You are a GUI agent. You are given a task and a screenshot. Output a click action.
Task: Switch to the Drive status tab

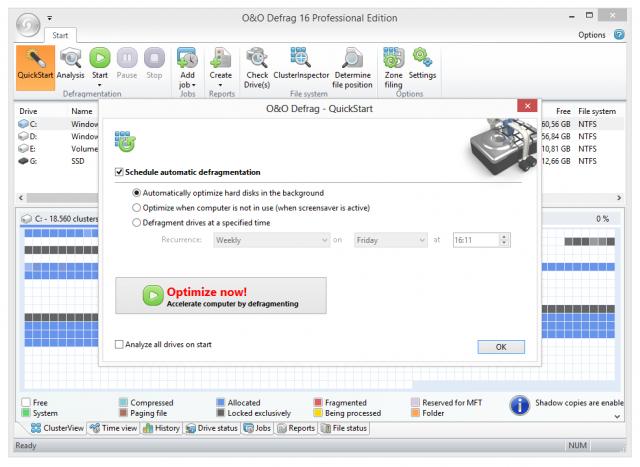pos(211,428)
